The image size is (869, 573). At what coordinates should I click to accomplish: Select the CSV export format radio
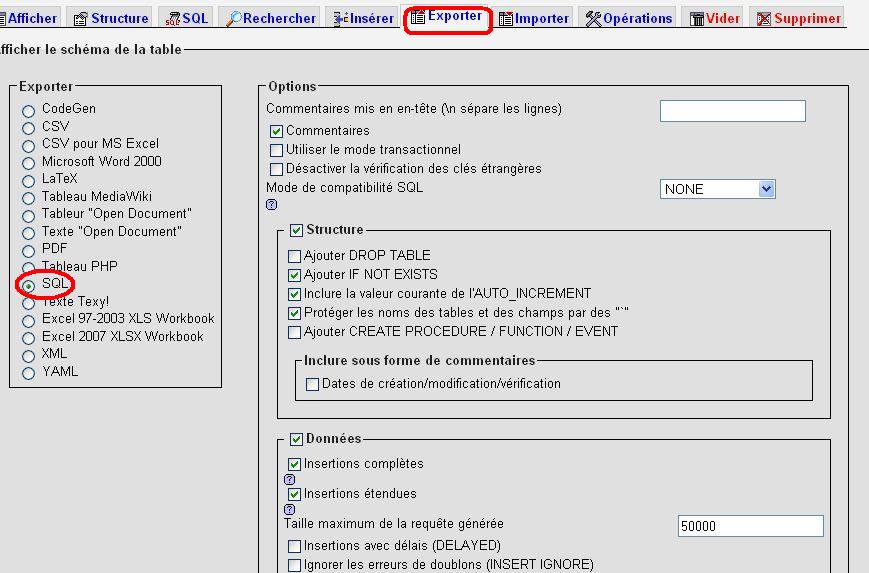click(29, 128)
